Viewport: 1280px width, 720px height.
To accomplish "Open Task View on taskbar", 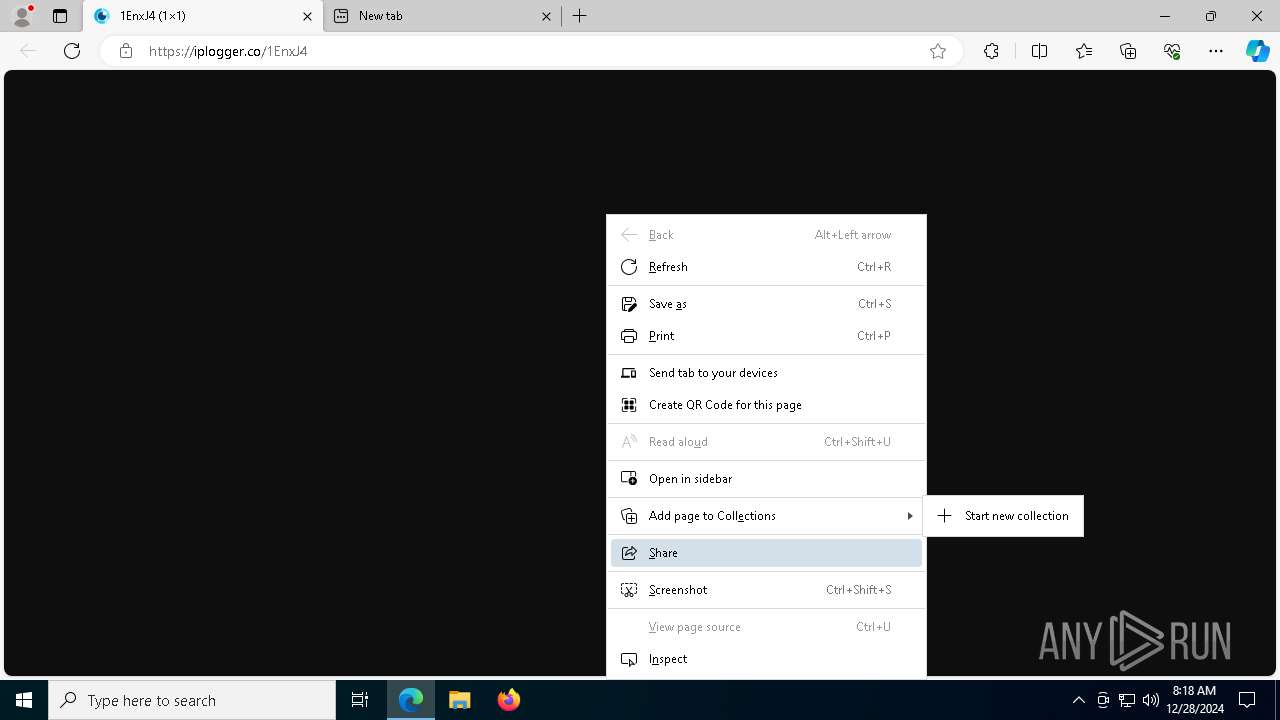I will 360,700.
